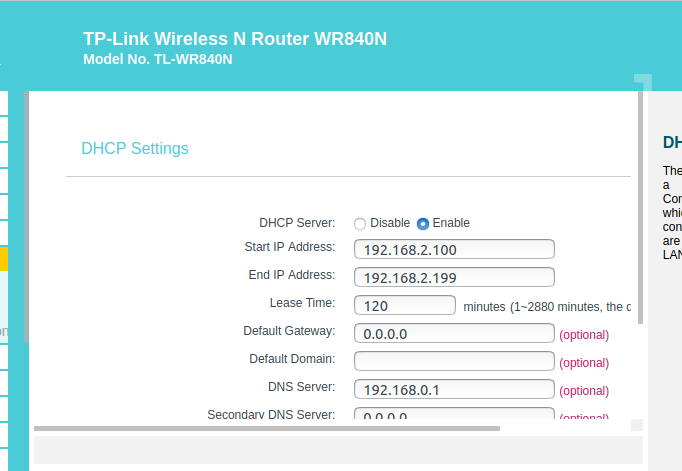Click the Start IP Address input field
This screenshot has width=682, height=471.
454,249
